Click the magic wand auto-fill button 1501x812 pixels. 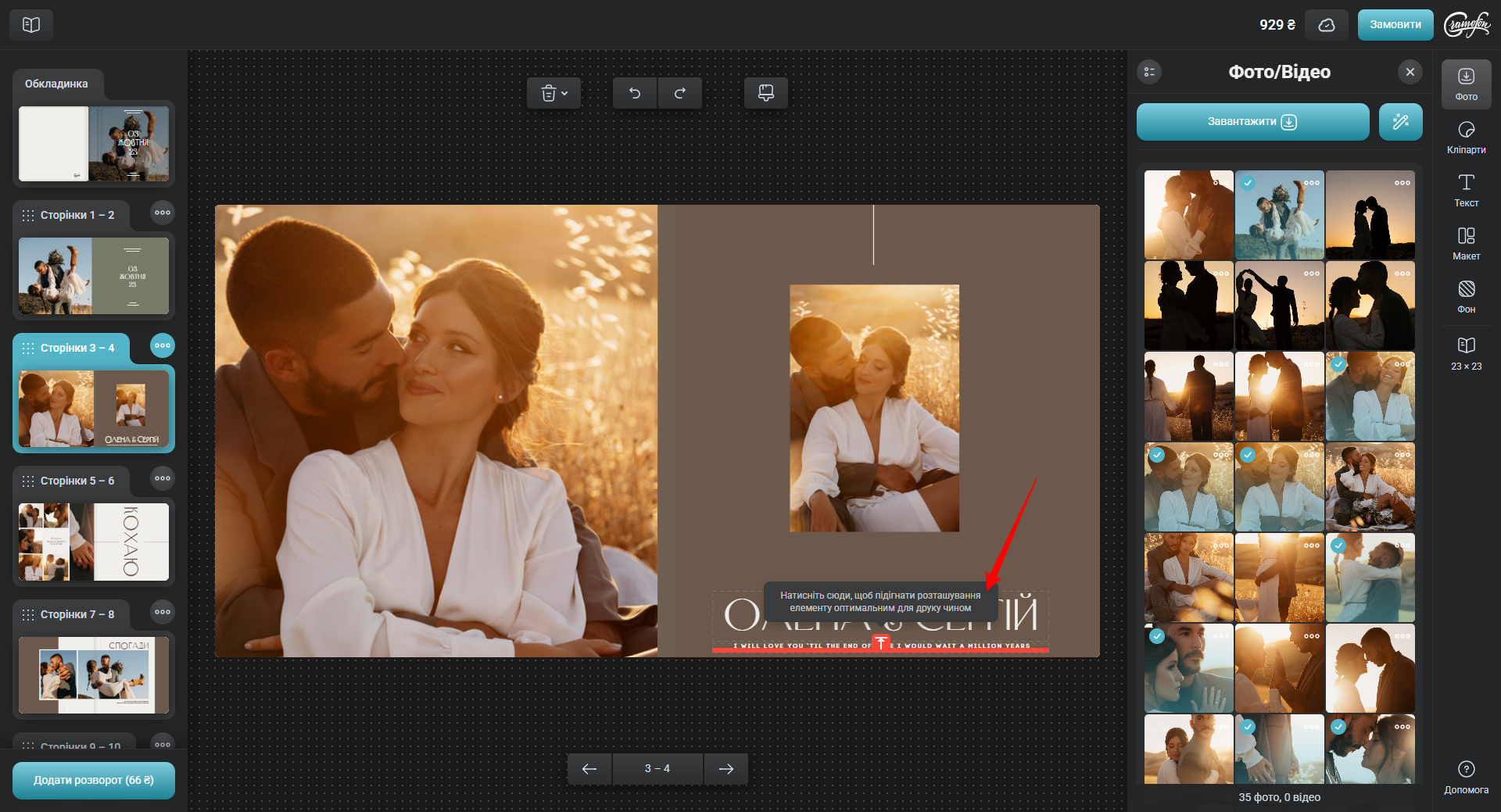click(x=1400, y=122)
